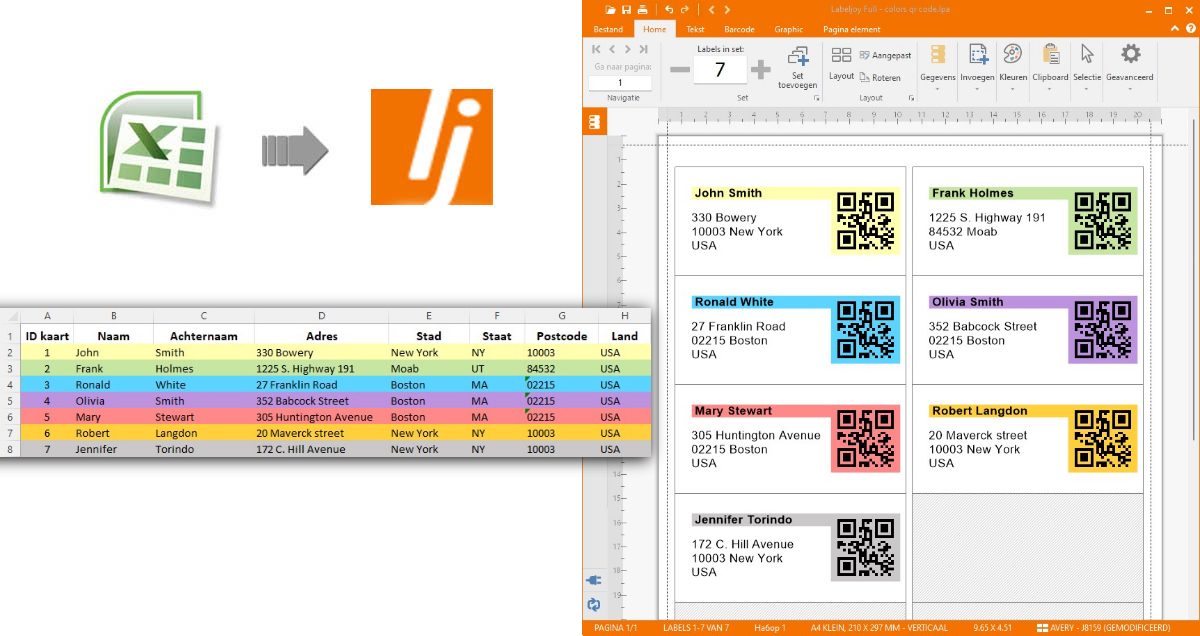Select the QR code on Mary Stewart label
Viewport: 1200px width, 636px height.
pos(866,438)
